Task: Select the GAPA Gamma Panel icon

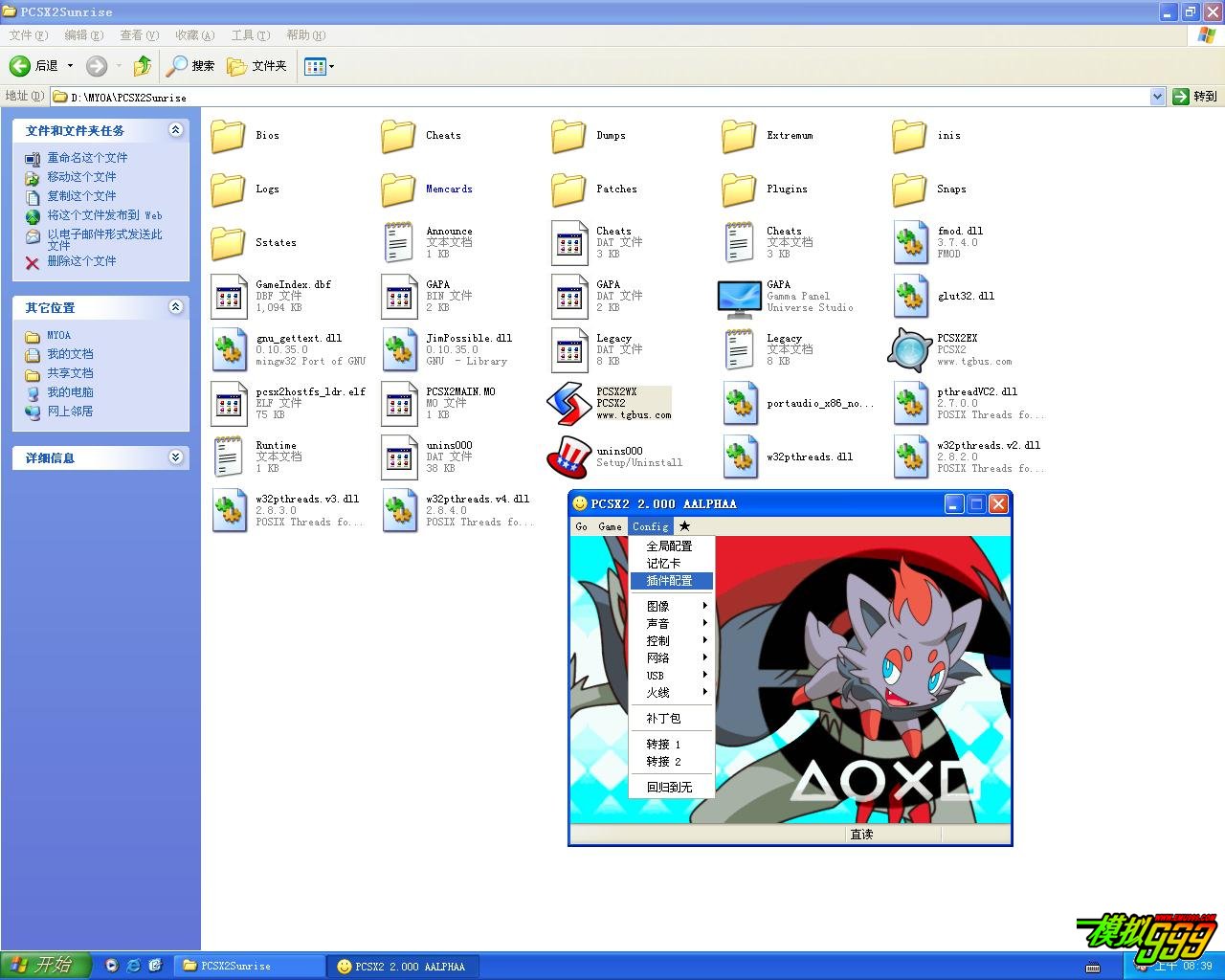Action: pos(739,299)
